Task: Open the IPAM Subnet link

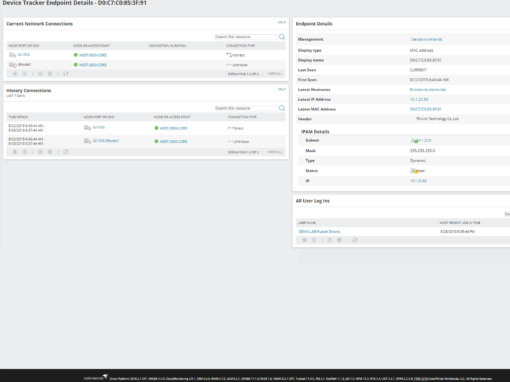Action: click(424, 140)
